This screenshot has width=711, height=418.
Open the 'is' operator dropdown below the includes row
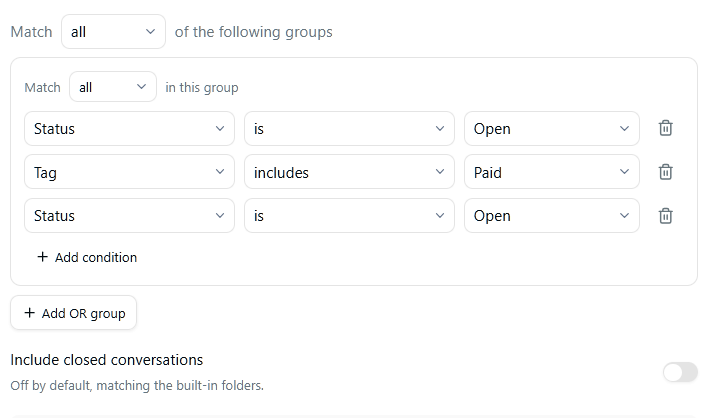coord(349,215)
